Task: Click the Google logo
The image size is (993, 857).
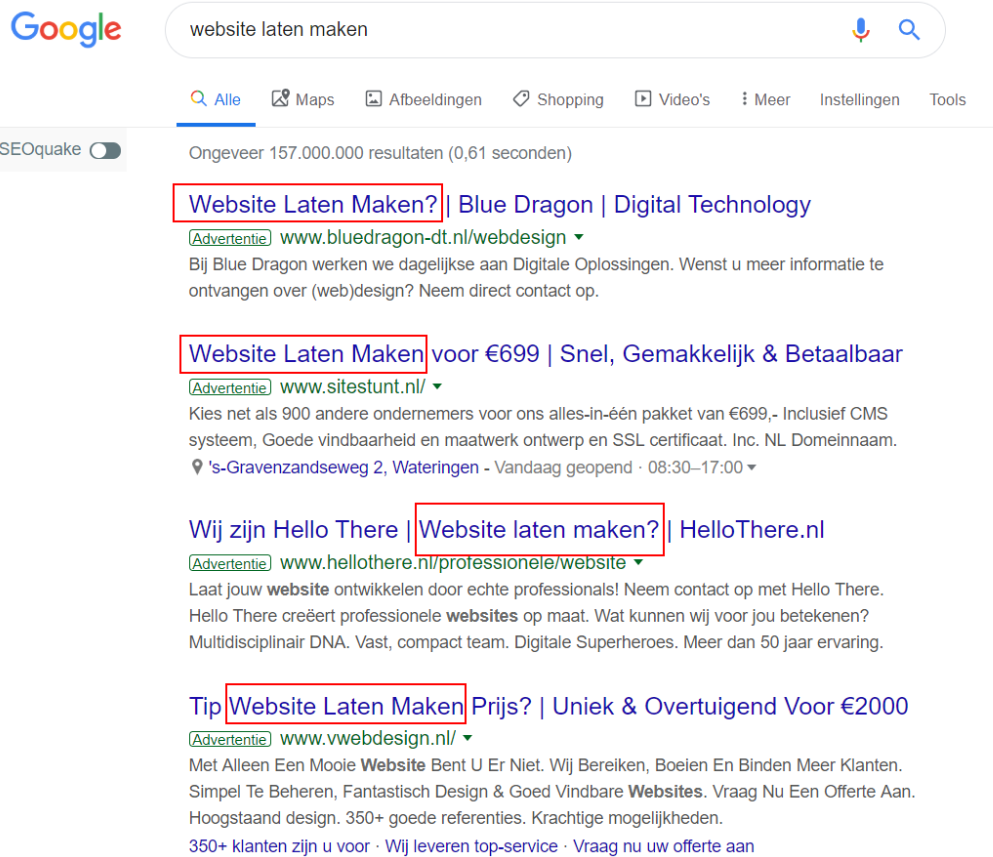Action: (66, 30)
